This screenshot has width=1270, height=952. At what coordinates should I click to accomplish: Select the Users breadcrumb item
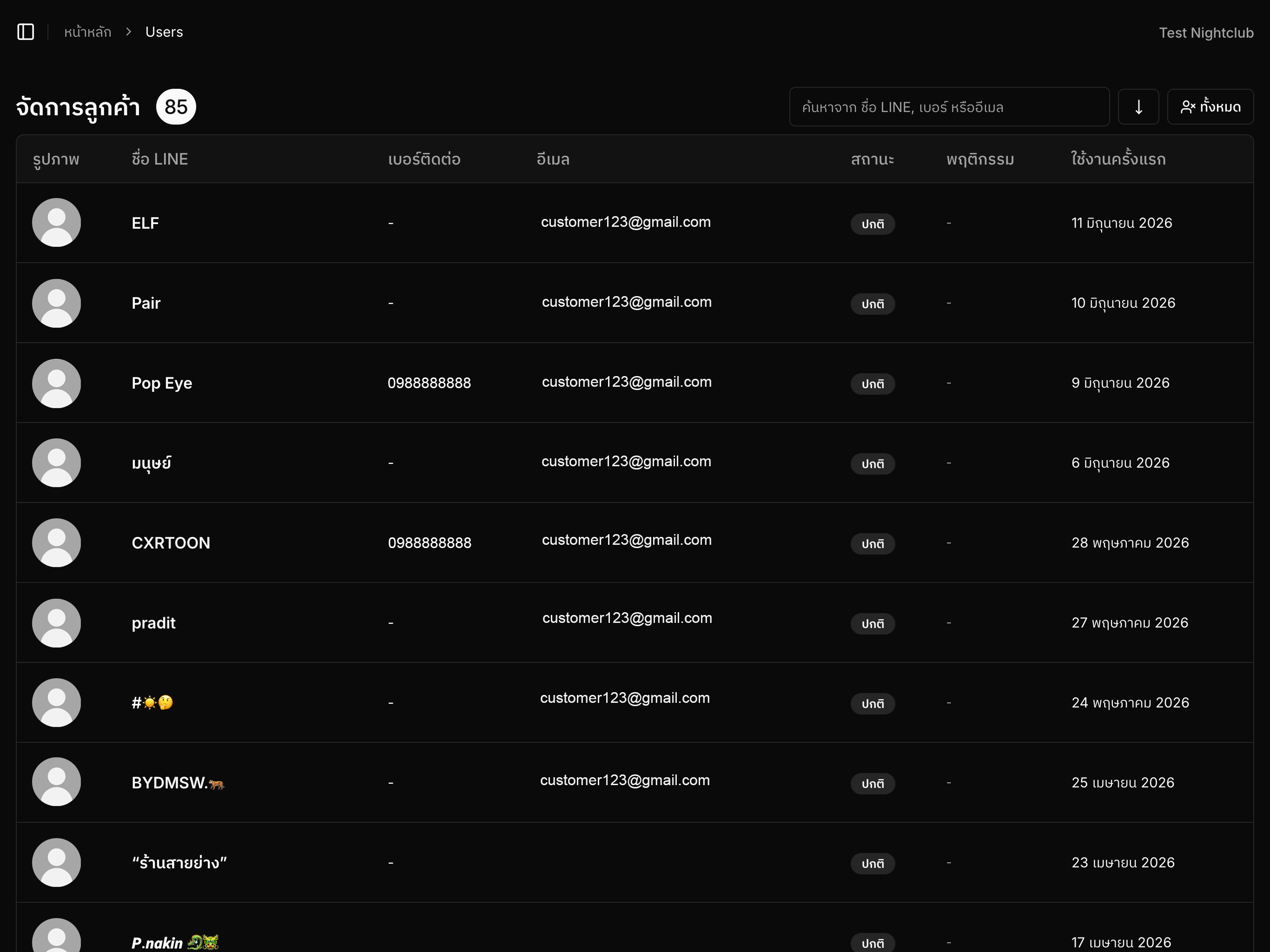[164, 32]
